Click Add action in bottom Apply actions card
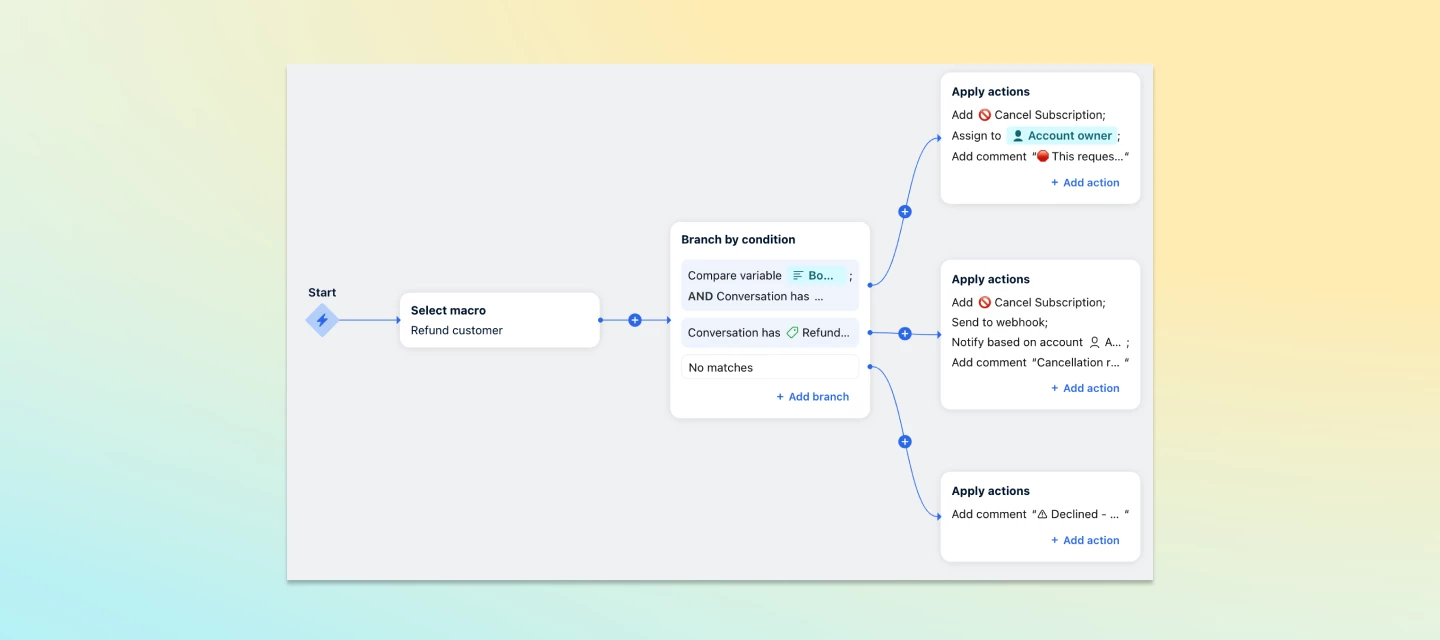Image resolution: width=1440 pixels, height=640 pixels. [x=1085, y=540]
